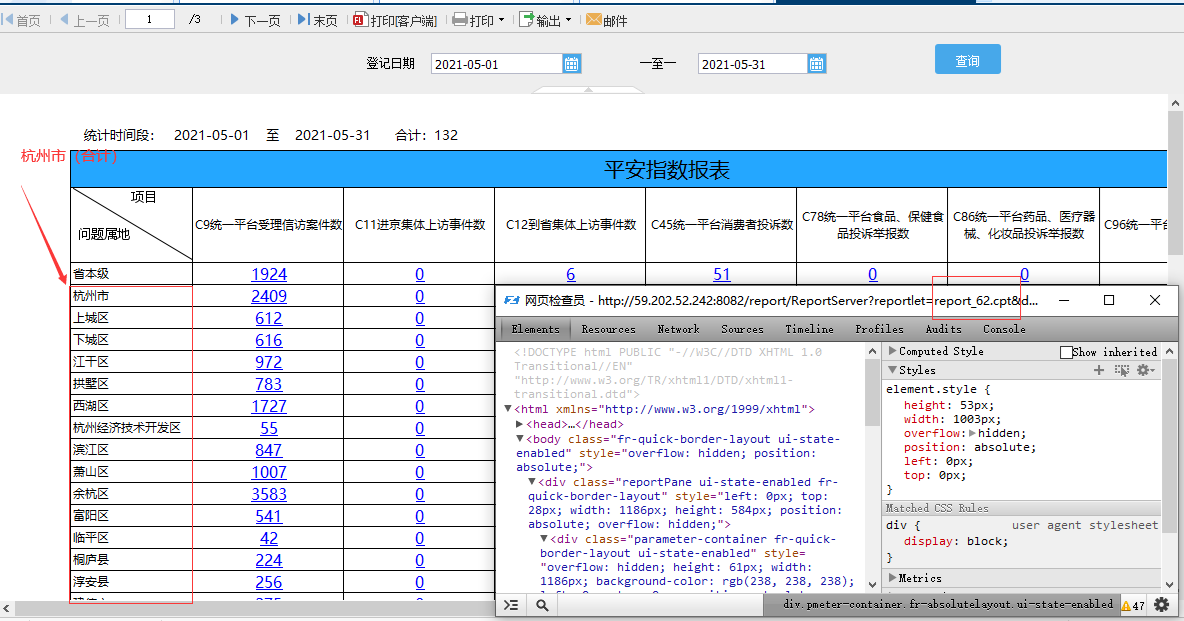Click the end date field 2021-05-31

753,64
